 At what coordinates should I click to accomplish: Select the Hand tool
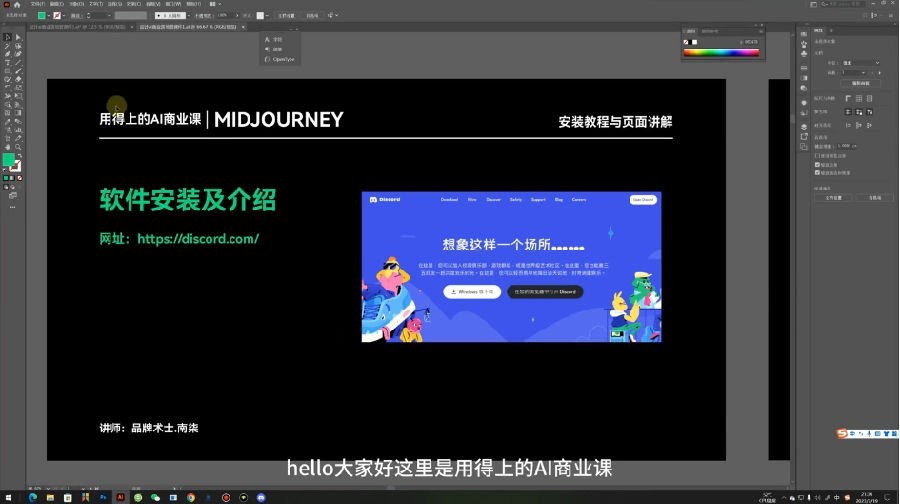pos(7,147)
